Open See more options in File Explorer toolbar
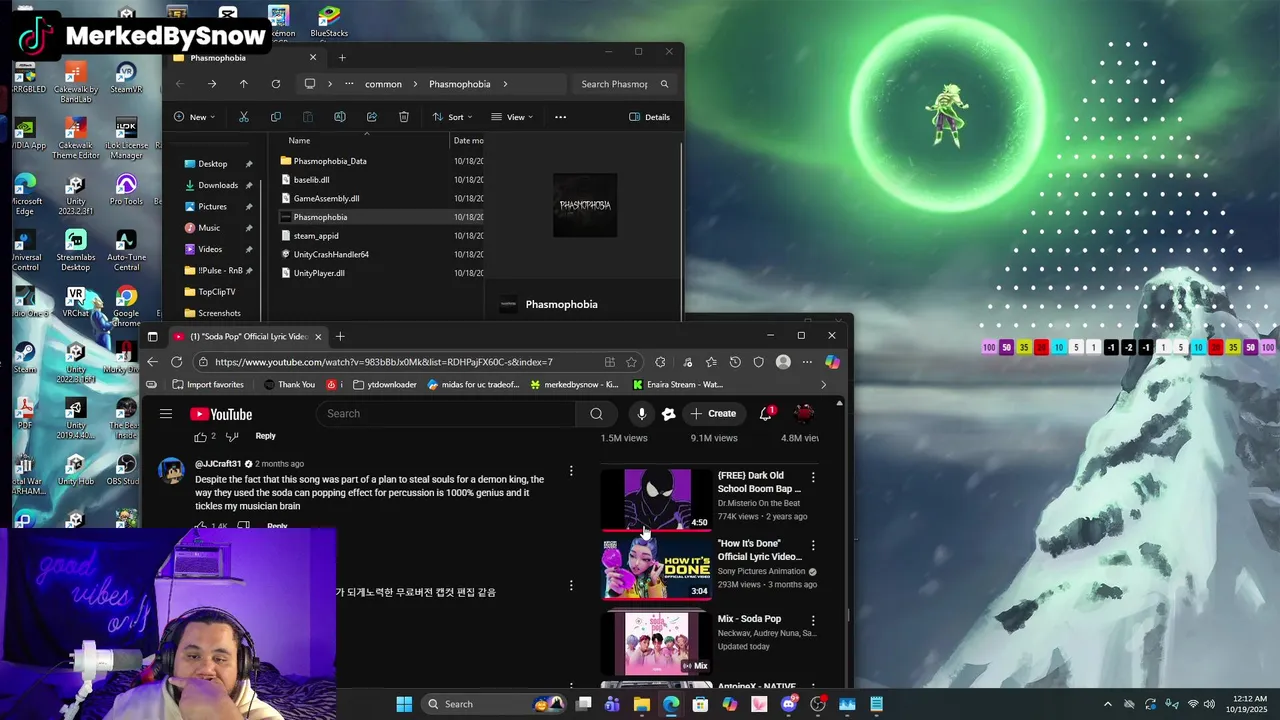Image resolution: width=1280 pixels, height=720 pixels. [x=560, y=117]
